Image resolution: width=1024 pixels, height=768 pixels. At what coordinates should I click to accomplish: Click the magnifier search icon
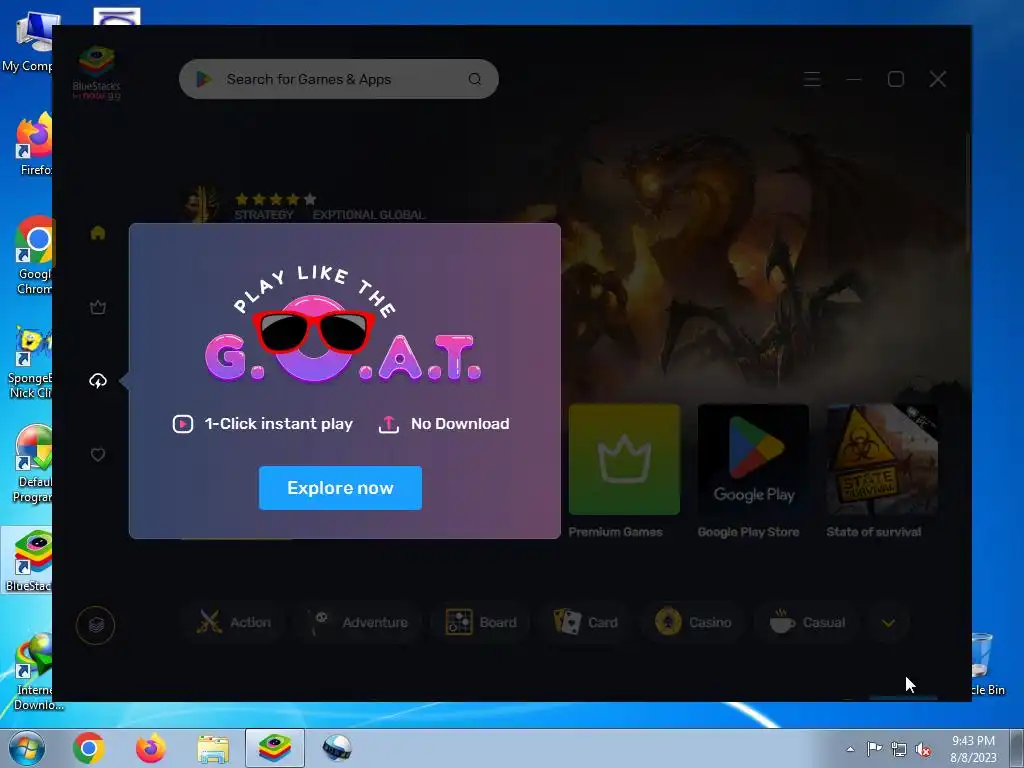[475, 79]
